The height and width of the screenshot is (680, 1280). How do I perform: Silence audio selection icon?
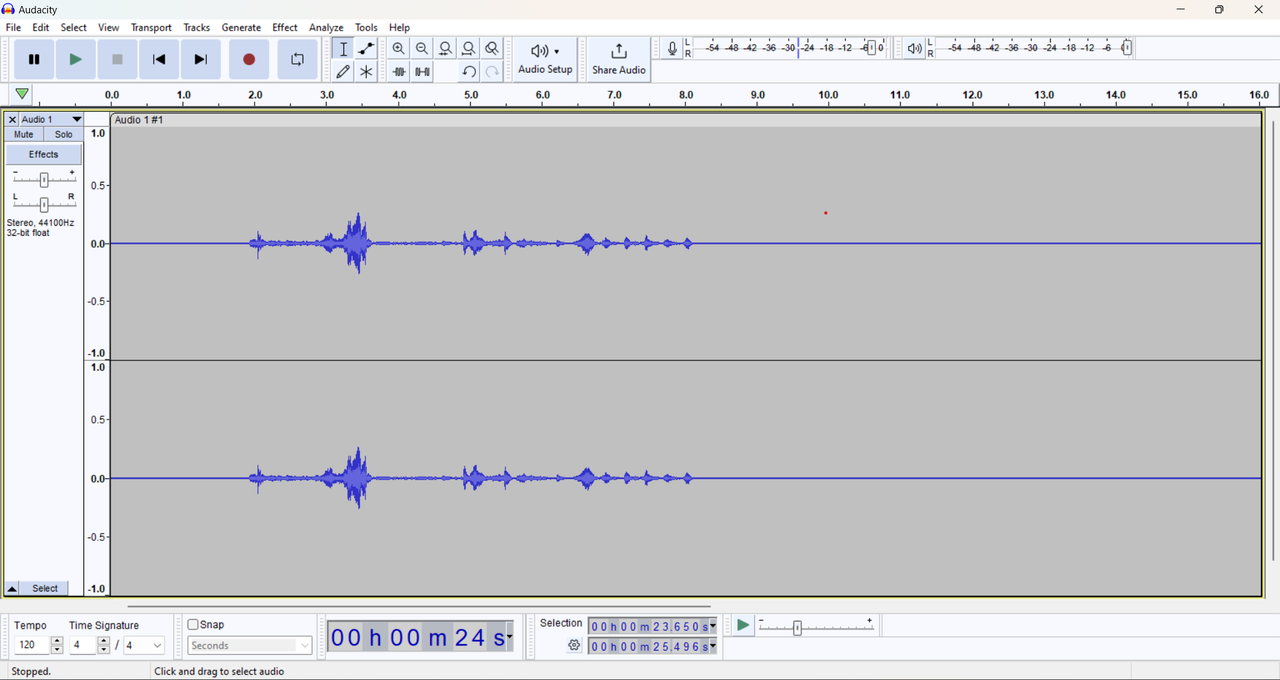422,72
